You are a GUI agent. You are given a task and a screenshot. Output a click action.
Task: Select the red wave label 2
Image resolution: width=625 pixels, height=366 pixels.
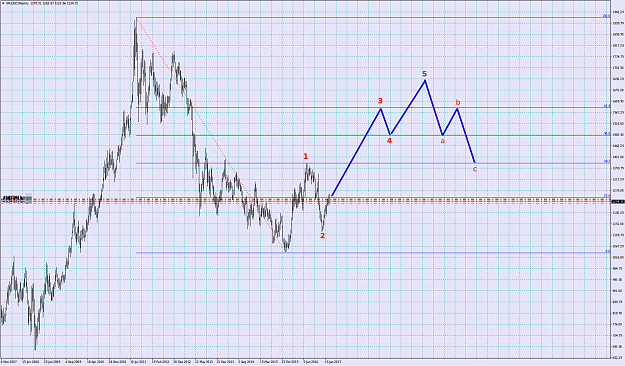pos(322,236)
